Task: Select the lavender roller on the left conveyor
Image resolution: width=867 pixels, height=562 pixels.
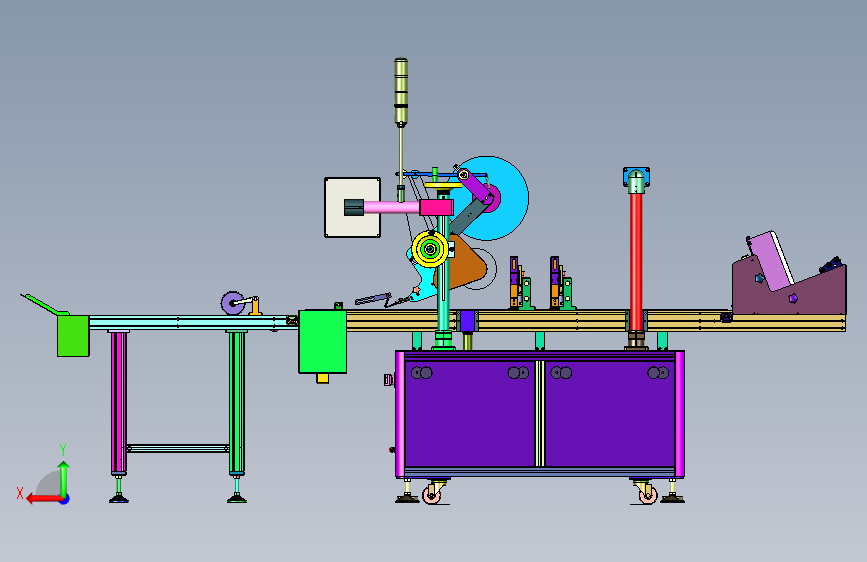Action: [232, 303]
